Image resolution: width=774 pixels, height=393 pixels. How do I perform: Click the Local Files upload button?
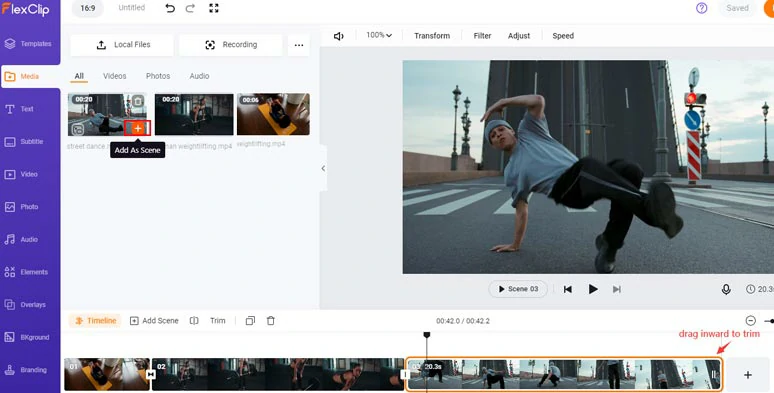point(122,45)
